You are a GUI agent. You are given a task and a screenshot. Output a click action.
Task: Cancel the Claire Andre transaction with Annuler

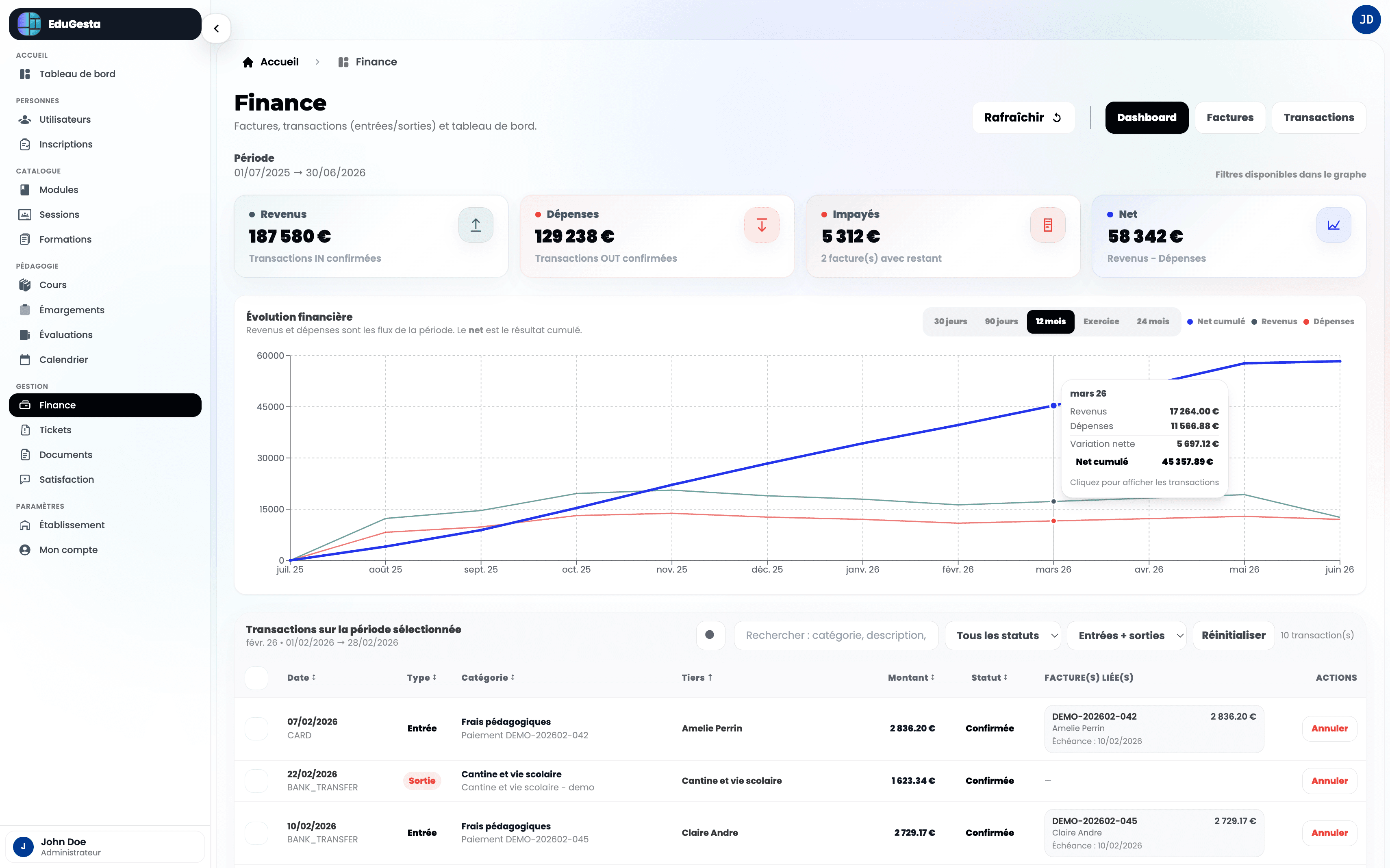click(1329, 833)
